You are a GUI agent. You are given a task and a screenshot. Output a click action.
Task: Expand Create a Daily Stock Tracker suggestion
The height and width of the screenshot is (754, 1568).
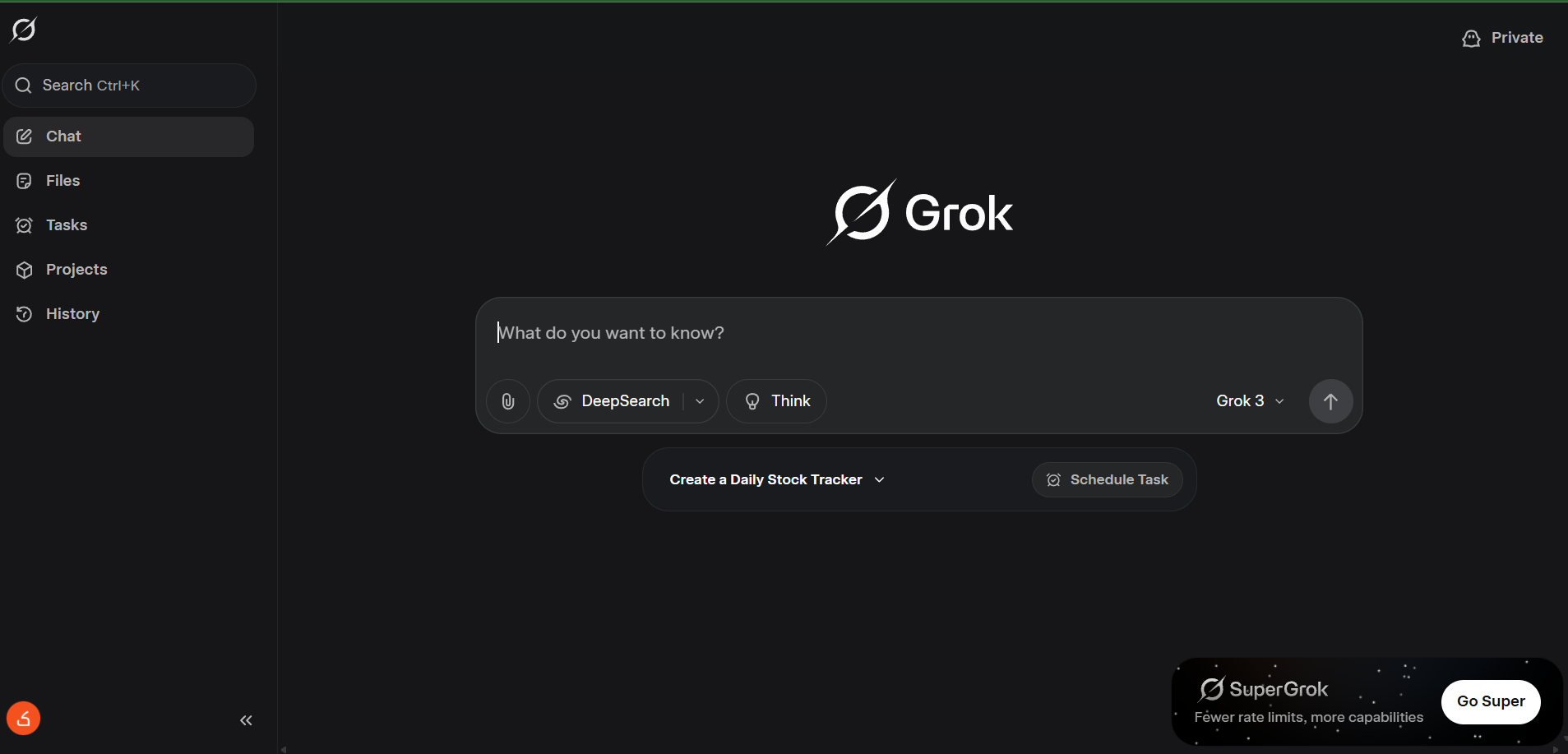coord(777,479)
